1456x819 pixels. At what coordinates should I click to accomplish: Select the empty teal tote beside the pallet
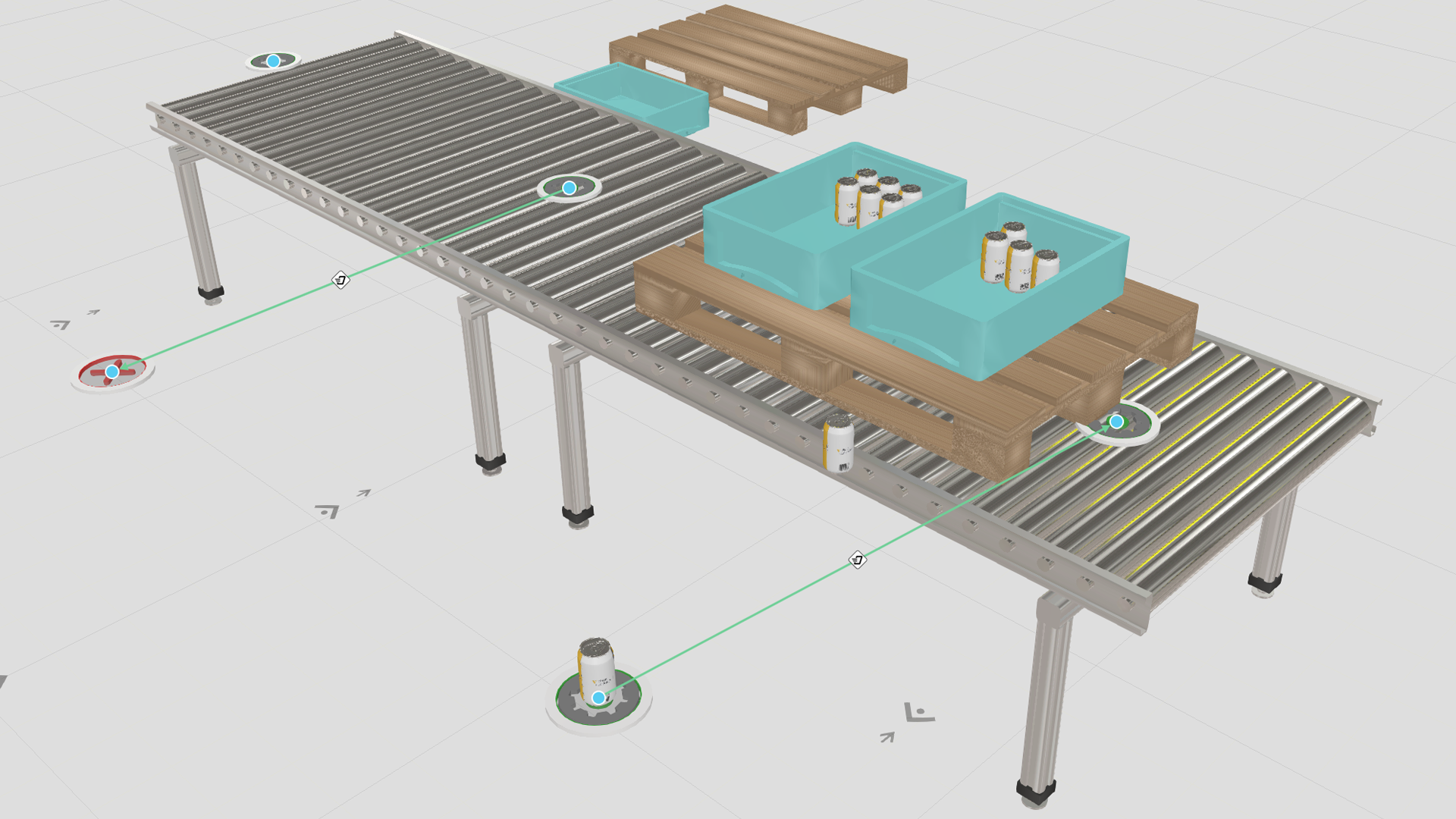tap(633, 99)
